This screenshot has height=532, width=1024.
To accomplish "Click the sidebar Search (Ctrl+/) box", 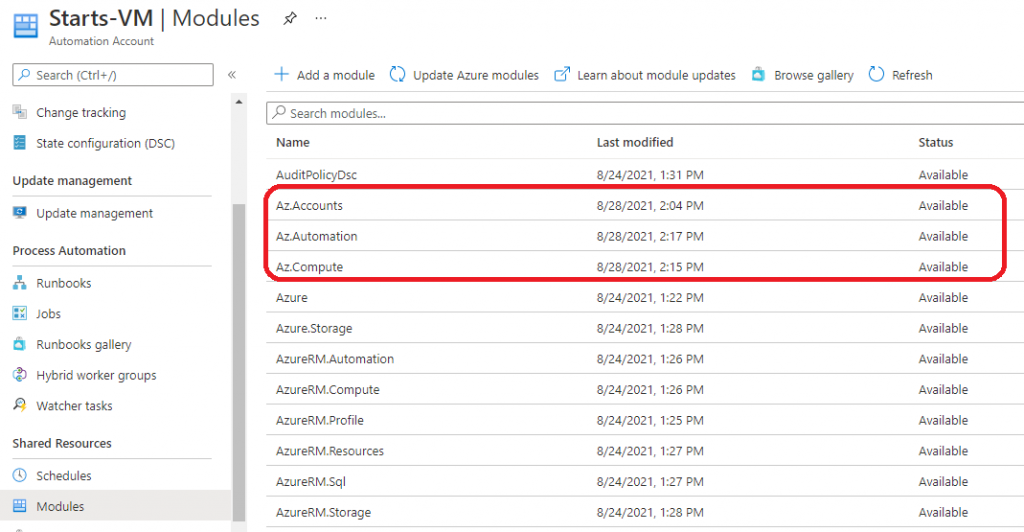I will tap(113, 75).
